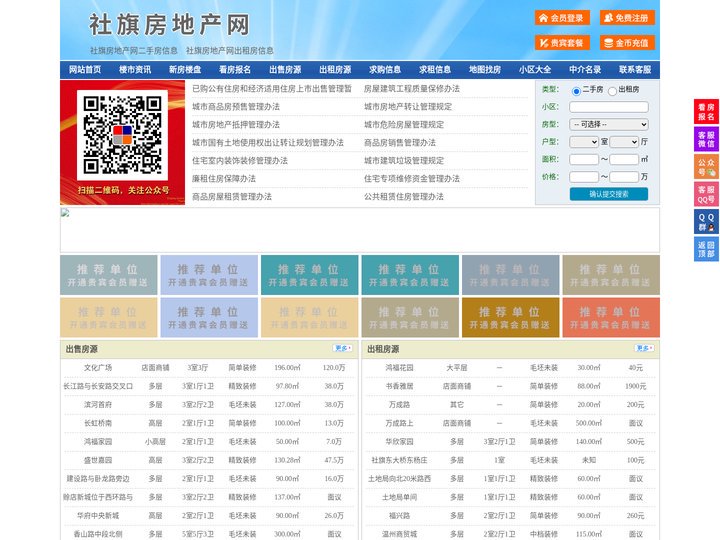Viewport: 720px width, 540px height.
Task: Click the orange-red 推荐单位 tile
Action: click(x=611, y=317)
